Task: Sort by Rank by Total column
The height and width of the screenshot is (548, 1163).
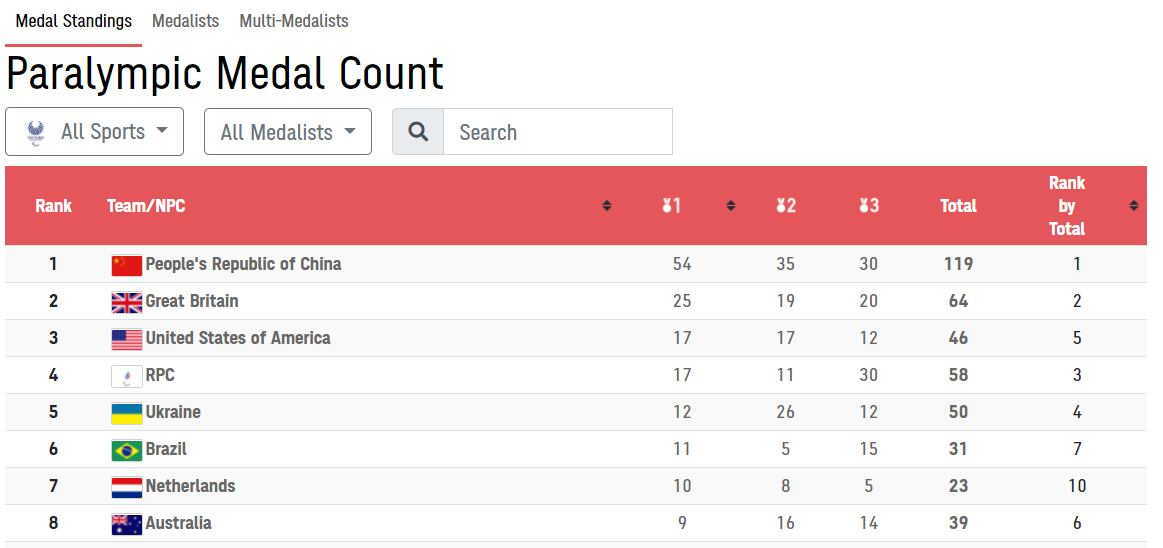Action: 1133,206
